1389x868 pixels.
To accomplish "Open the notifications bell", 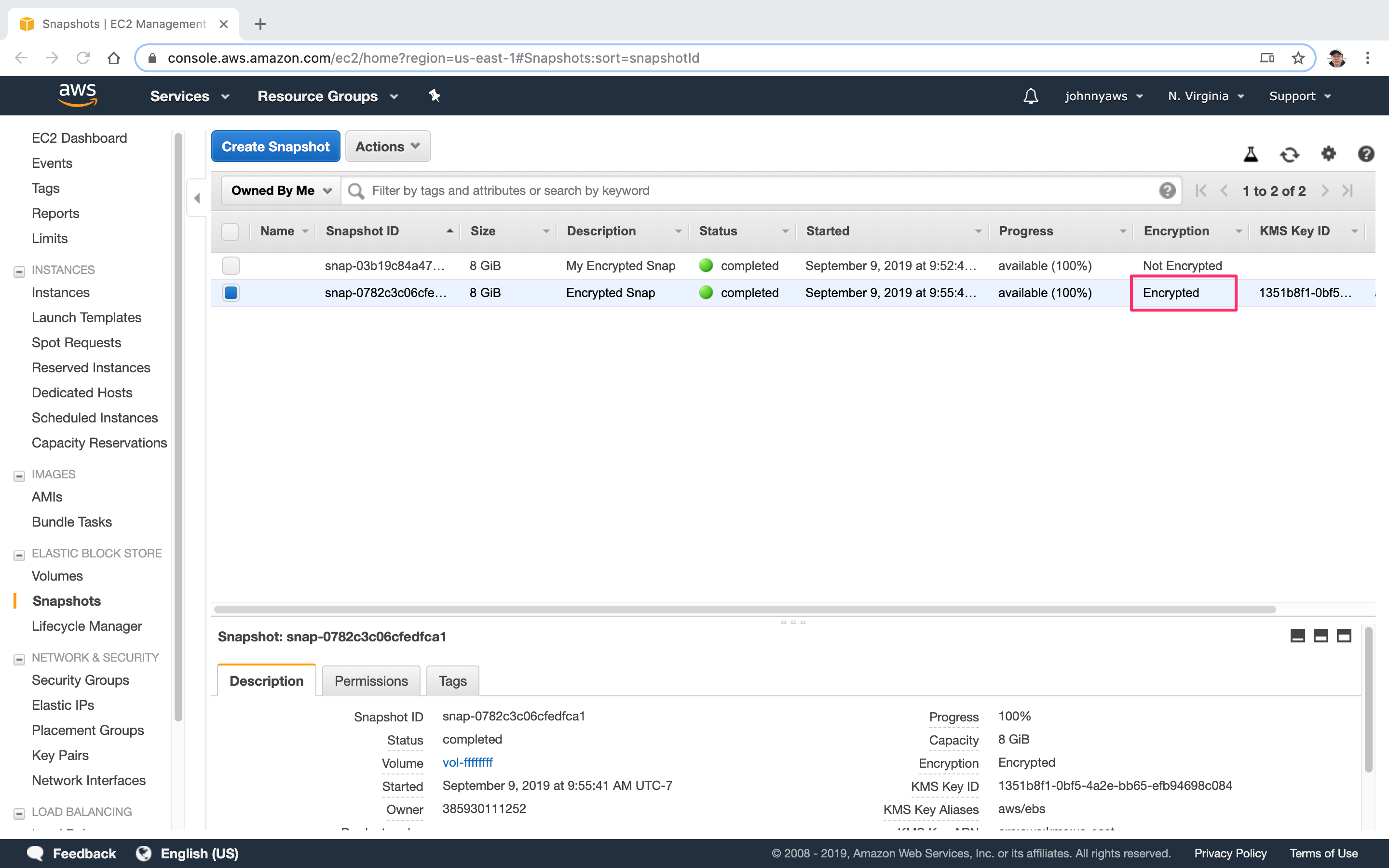I will [x=1030, y=96].
